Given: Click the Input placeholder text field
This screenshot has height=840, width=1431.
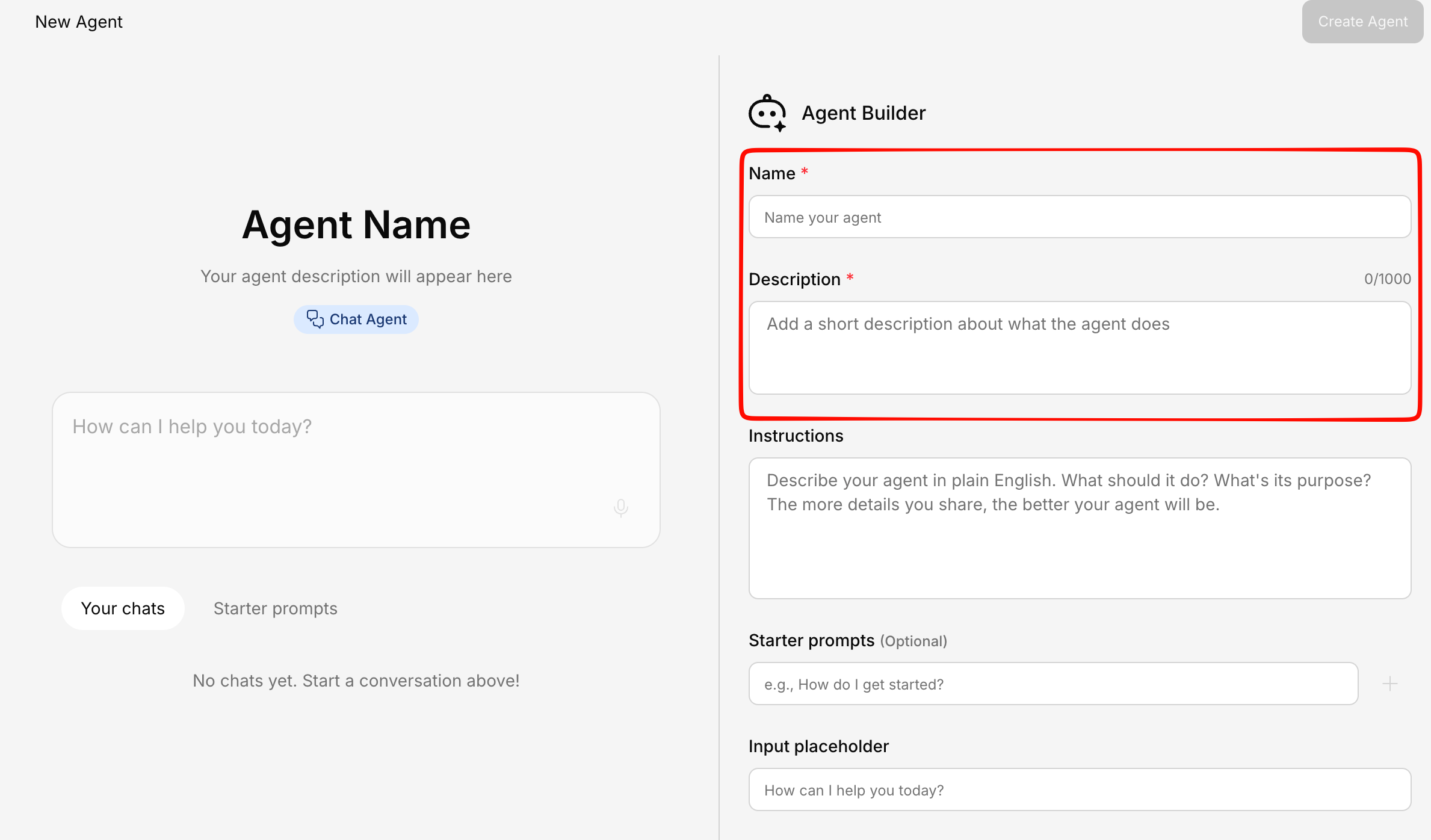Looking at the screenshot, I should coord(1079,789).
